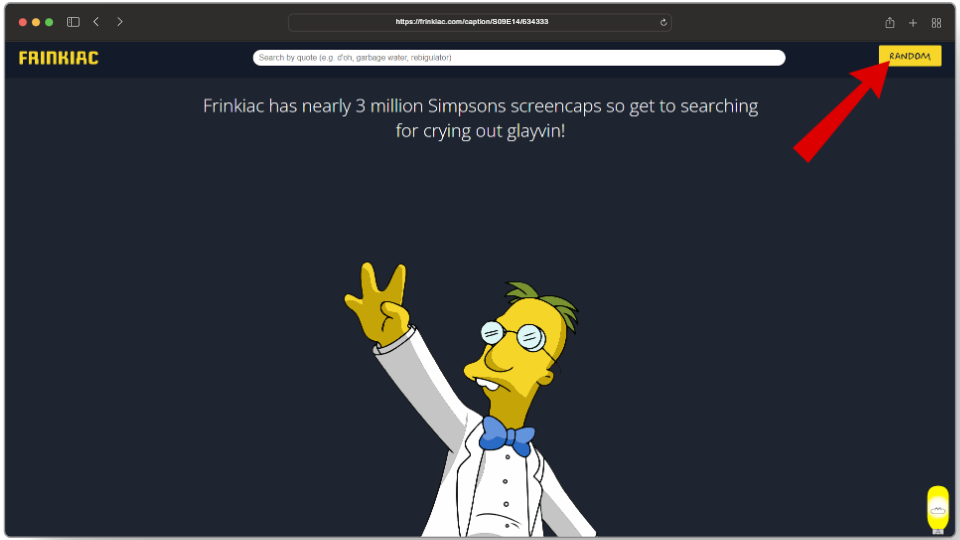Viewport: 960px width, 540px height.
Task: Click Professor Frink's round glasses
Action: point(513,335)
